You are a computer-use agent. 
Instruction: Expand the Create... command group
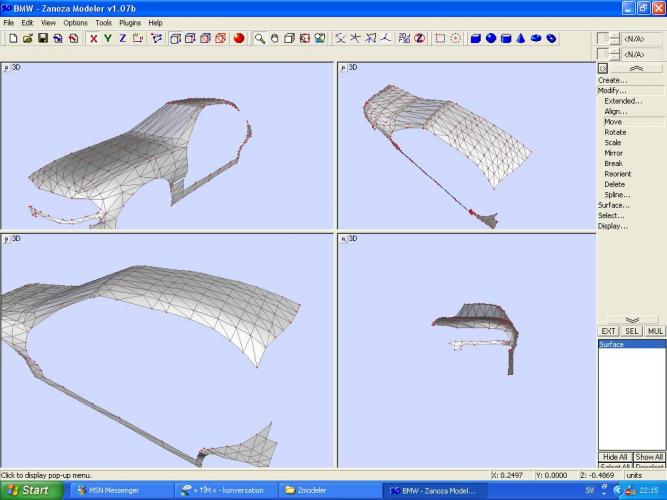pos(612,80)
